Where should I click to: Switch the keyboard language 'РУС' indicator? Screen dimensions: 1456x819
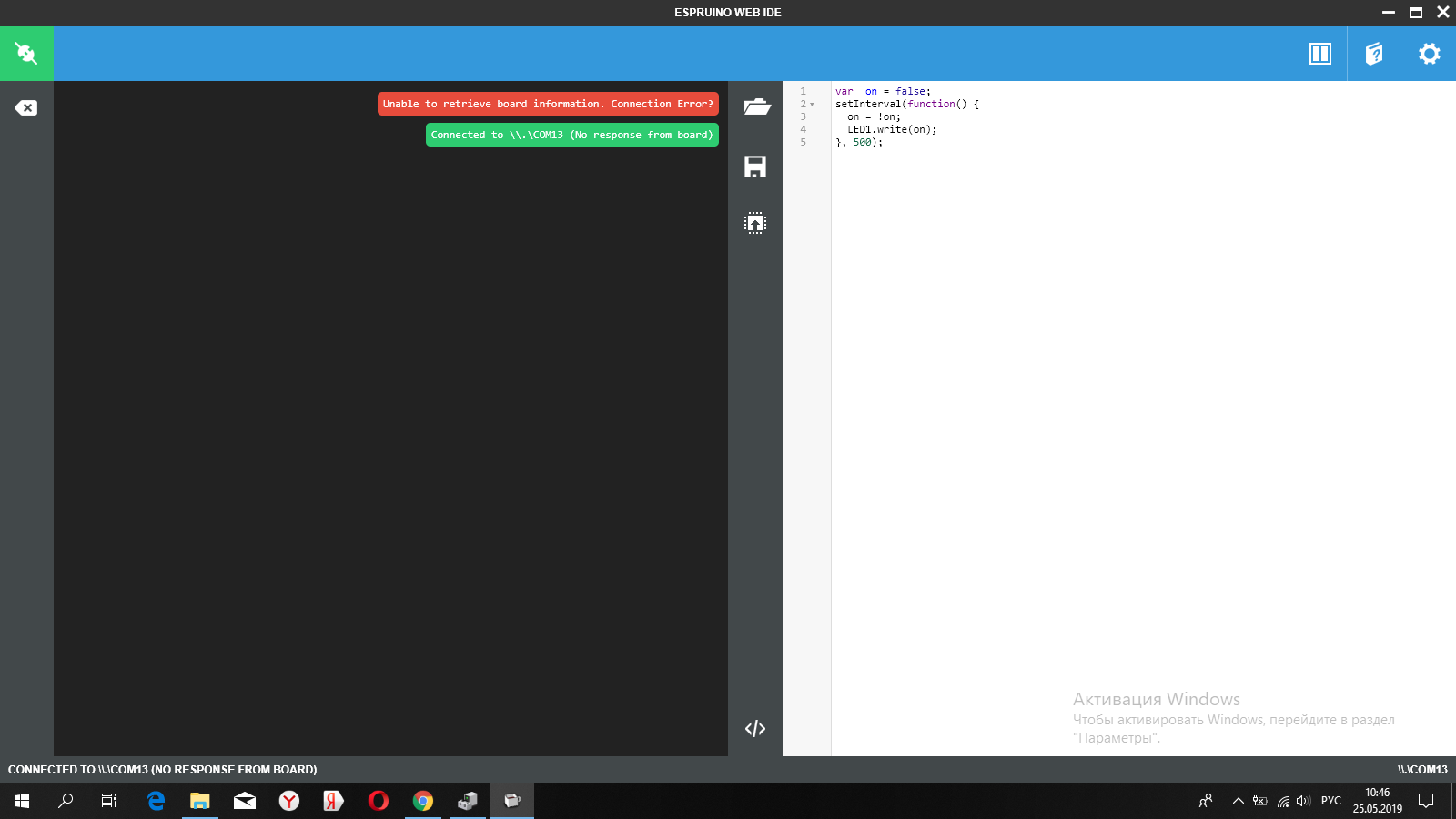pyautogui.click(x=1331, y=801)
